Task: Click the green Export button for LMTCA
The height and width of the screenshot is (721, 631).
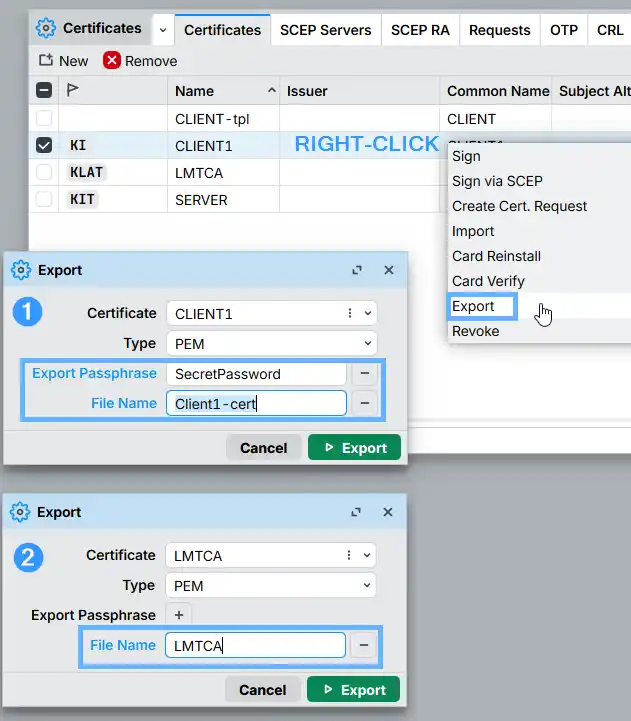Action: point(353,689)
